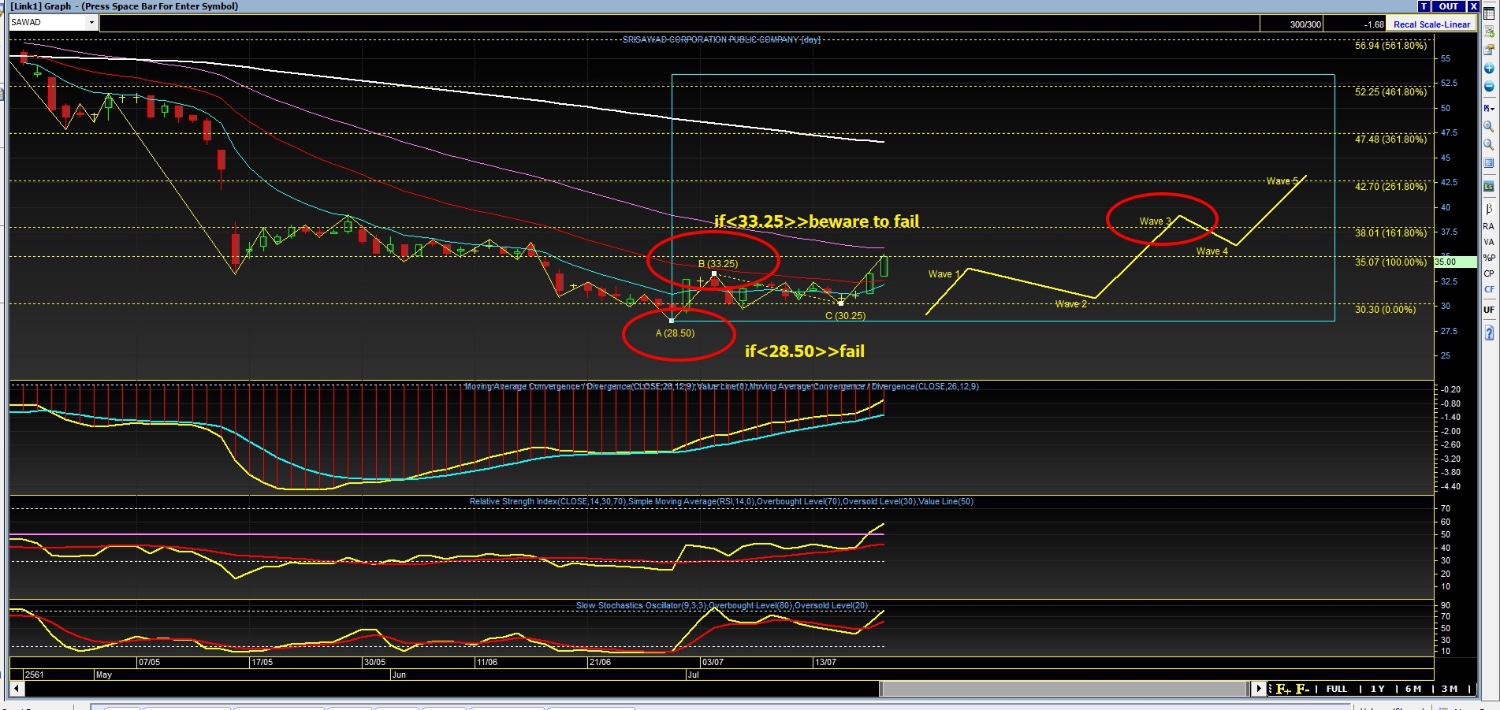This screenshot has height=710, width=1500.
Task: Click the 35.07 (100.00%) Fibonacci label
Action: 1391,262
